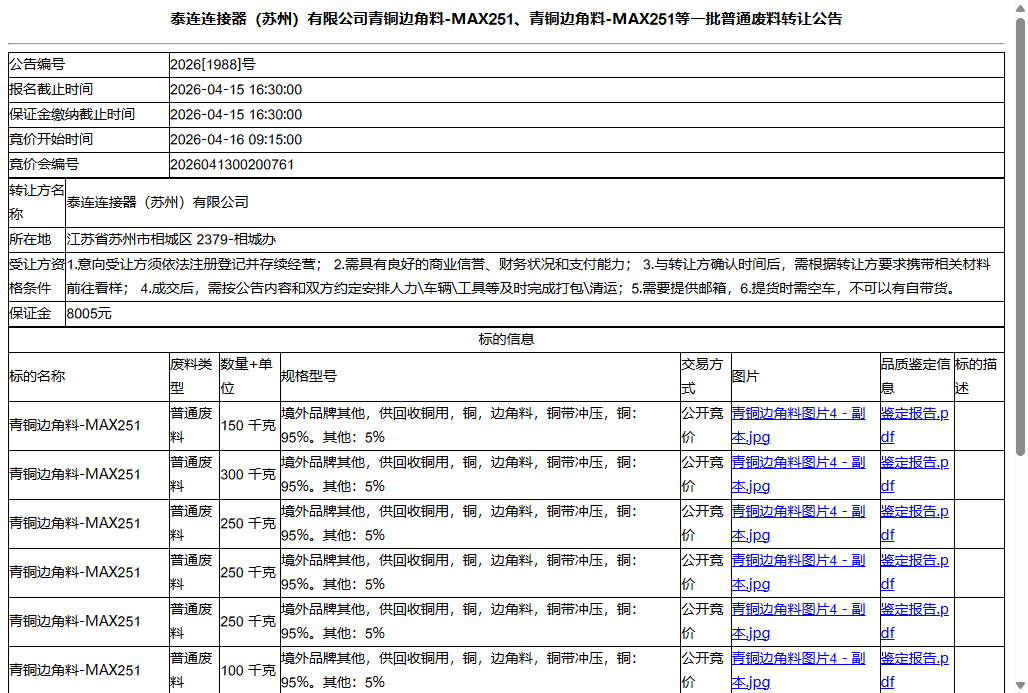Viewport: 1028px width, 693px height.
Task: Click the page title about 青铜边角料-MAX251转让公告
Action: click(506, 19)
